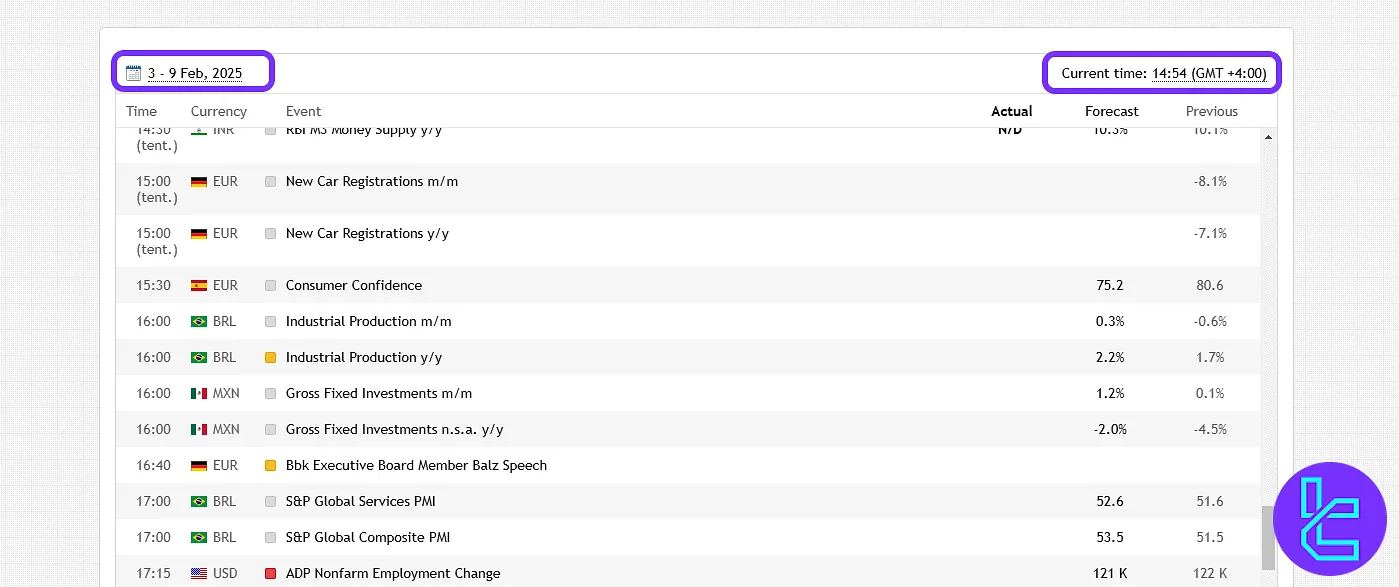Open Industrial Production m/m event

[369, 321]
